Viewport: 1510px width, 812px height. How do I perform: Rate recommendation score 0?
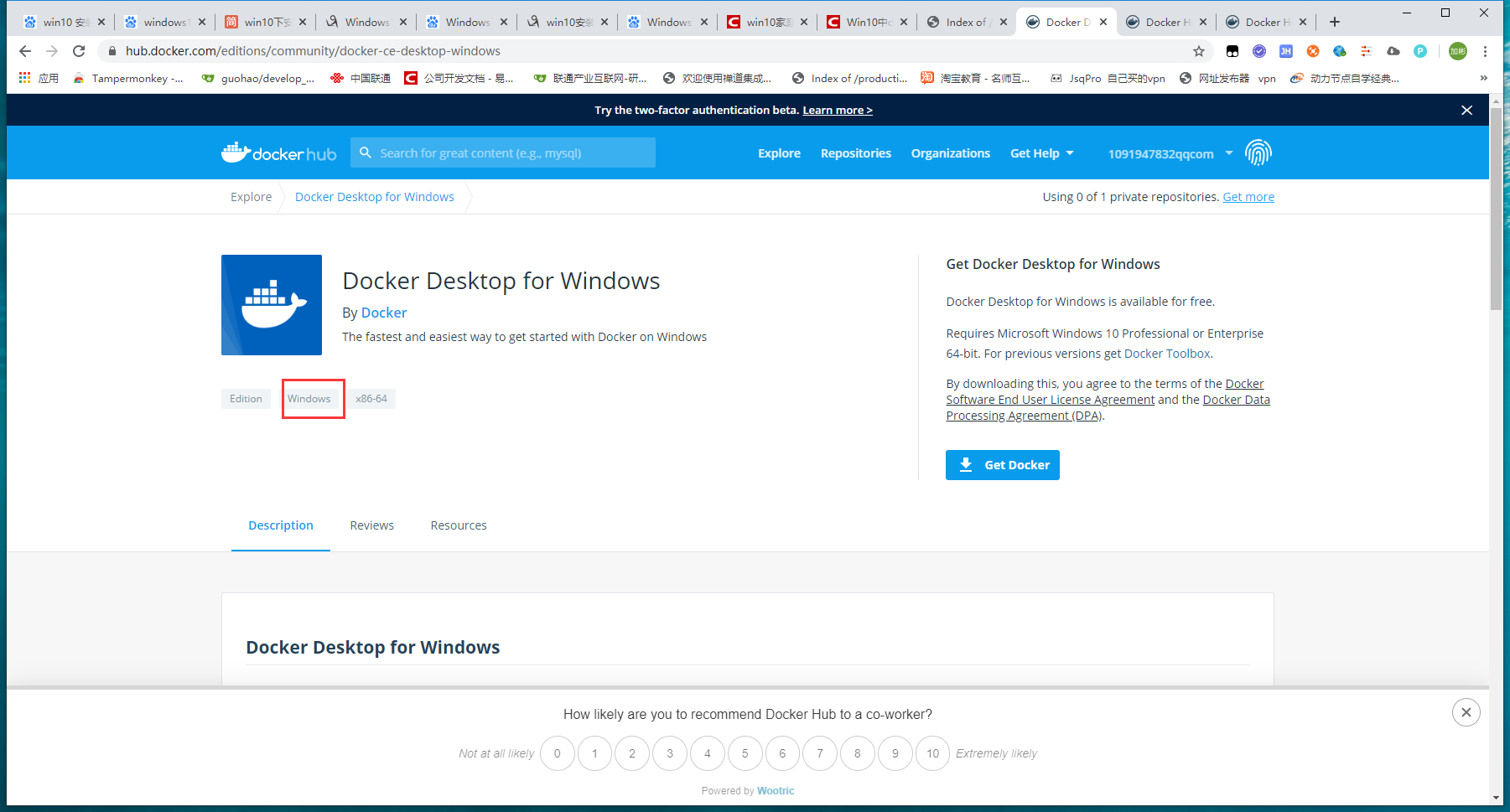pyautogui.click(x=558, y=753)
